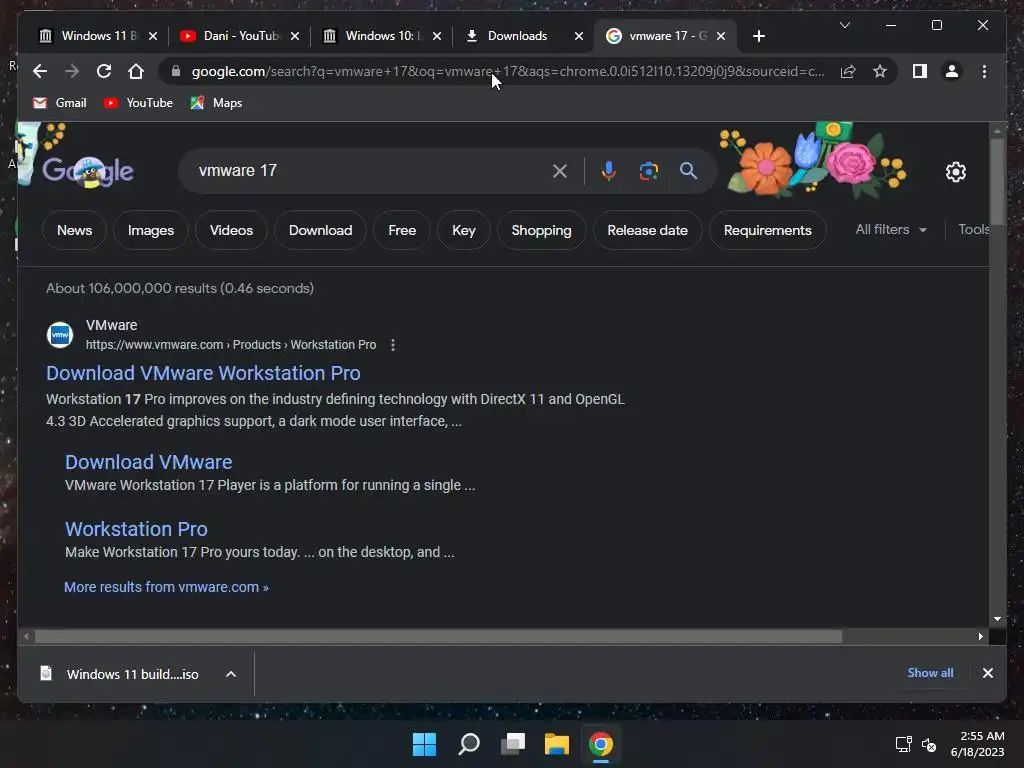Expand the All filters dropdown

pyautogui.click(x=891, y=229)
